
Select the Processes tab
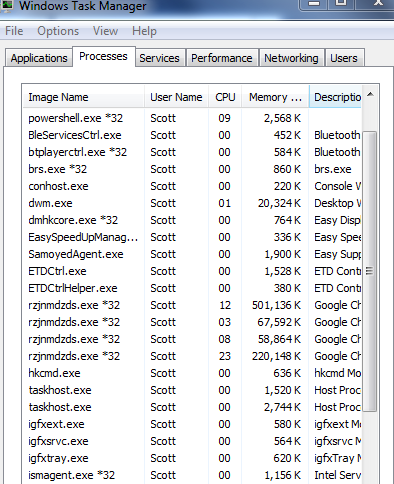(103, 56)
